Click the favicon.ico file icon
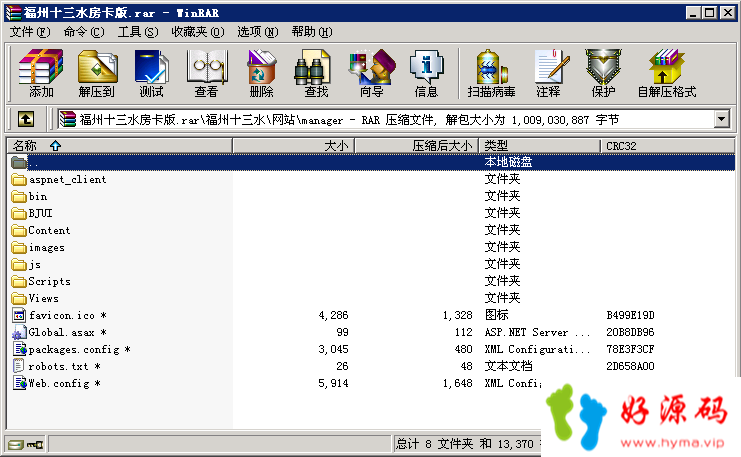Screen dimensions: 741x457 (x=19, y=315)
